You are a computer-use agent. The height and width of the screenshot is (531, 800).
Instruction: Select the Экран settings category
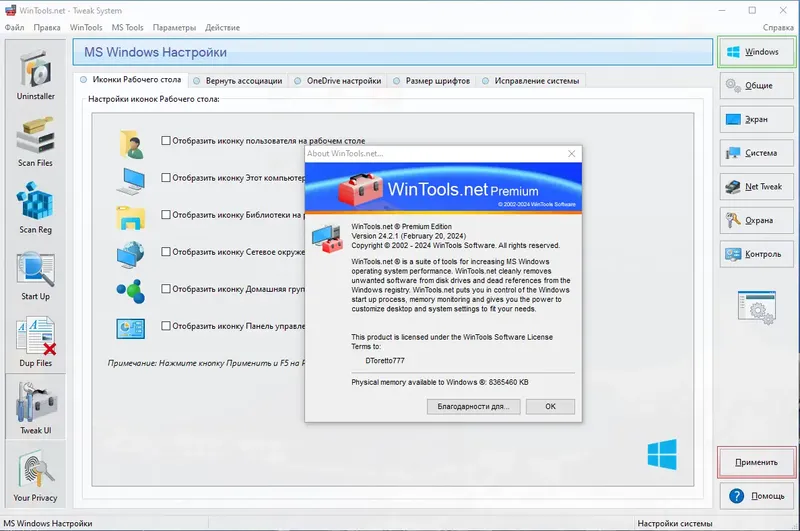tap(757, 119)
